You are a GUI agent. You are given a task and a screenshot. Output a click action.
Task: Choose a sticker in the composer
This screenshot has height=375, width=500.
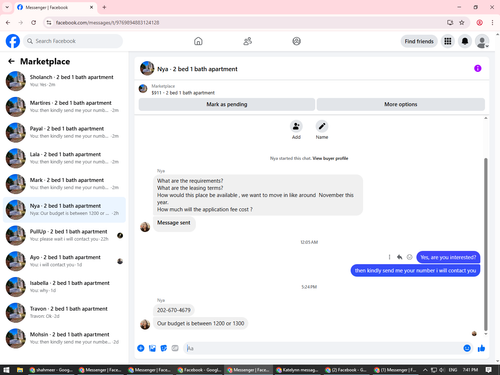tap(164, 348)
